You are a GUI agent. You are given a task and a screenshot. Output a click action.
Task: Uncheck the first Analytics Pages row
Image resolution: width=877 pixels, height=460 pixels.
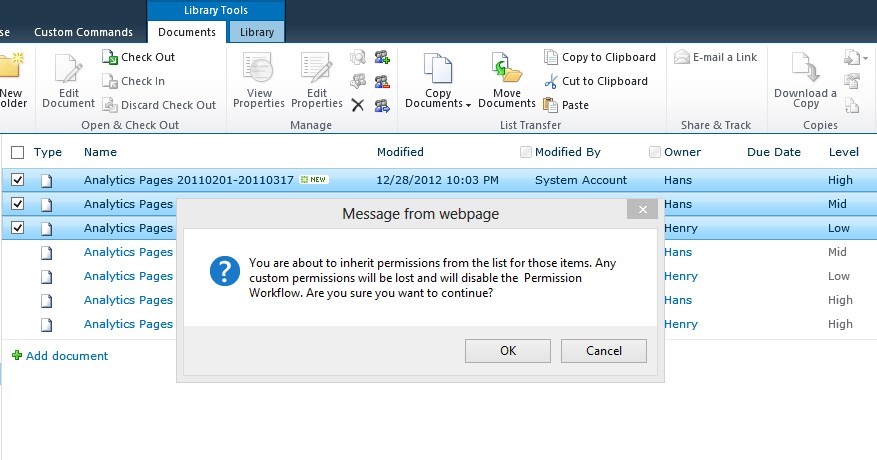(18, 180)
